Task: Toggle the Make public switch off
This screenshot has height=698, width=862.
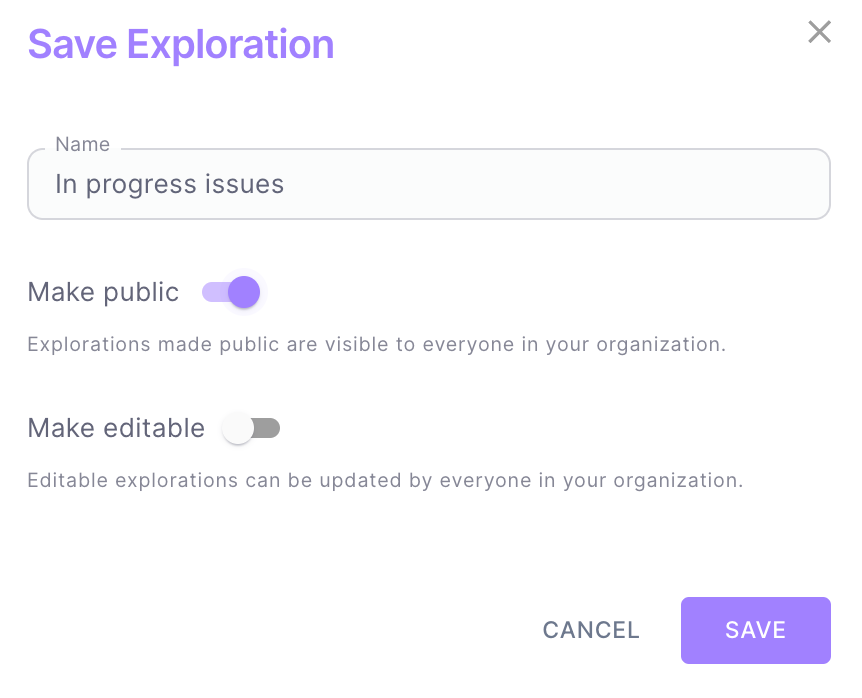Action: (231, 292)
